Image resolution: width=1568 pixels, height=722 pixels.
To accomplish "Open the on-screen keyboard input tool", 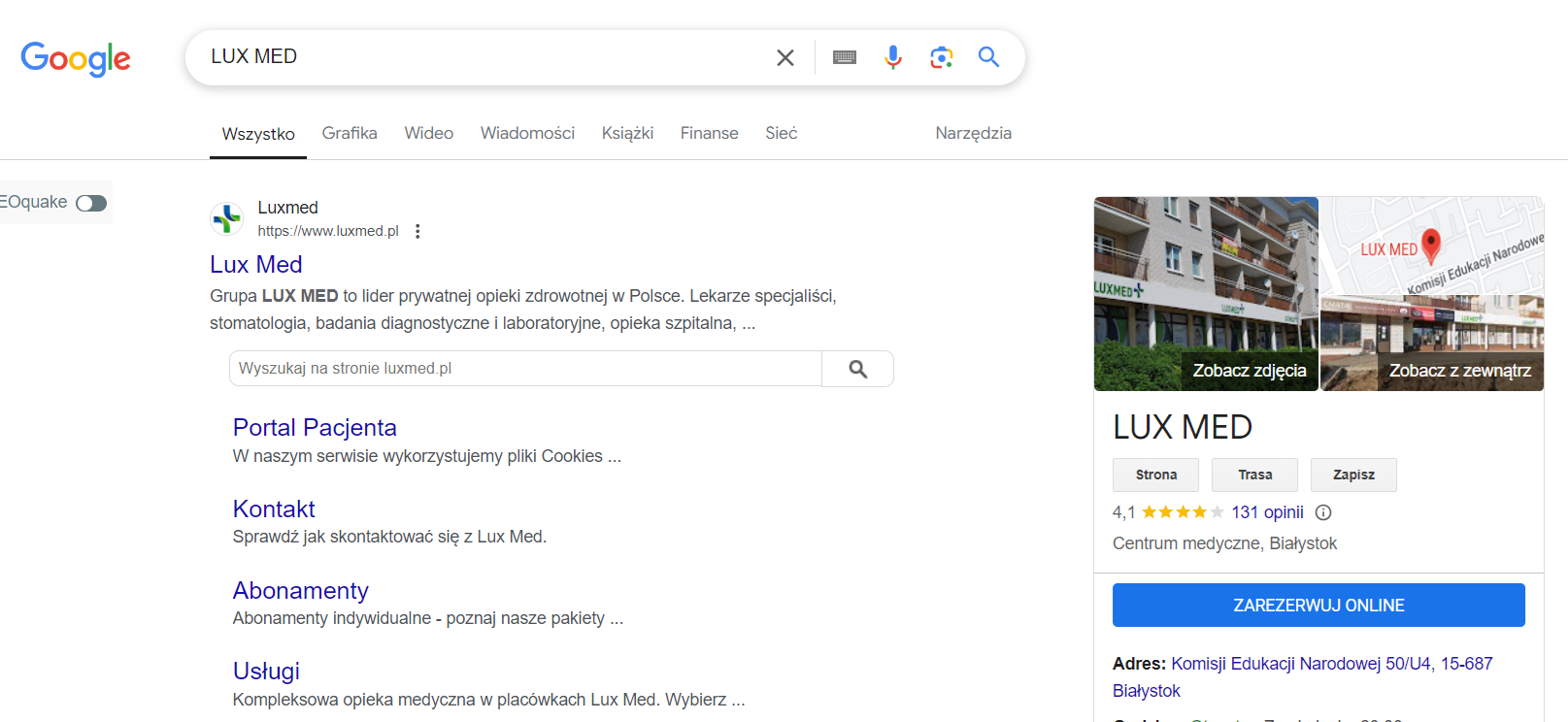I will pyautogui.click(x=845, y=57).
